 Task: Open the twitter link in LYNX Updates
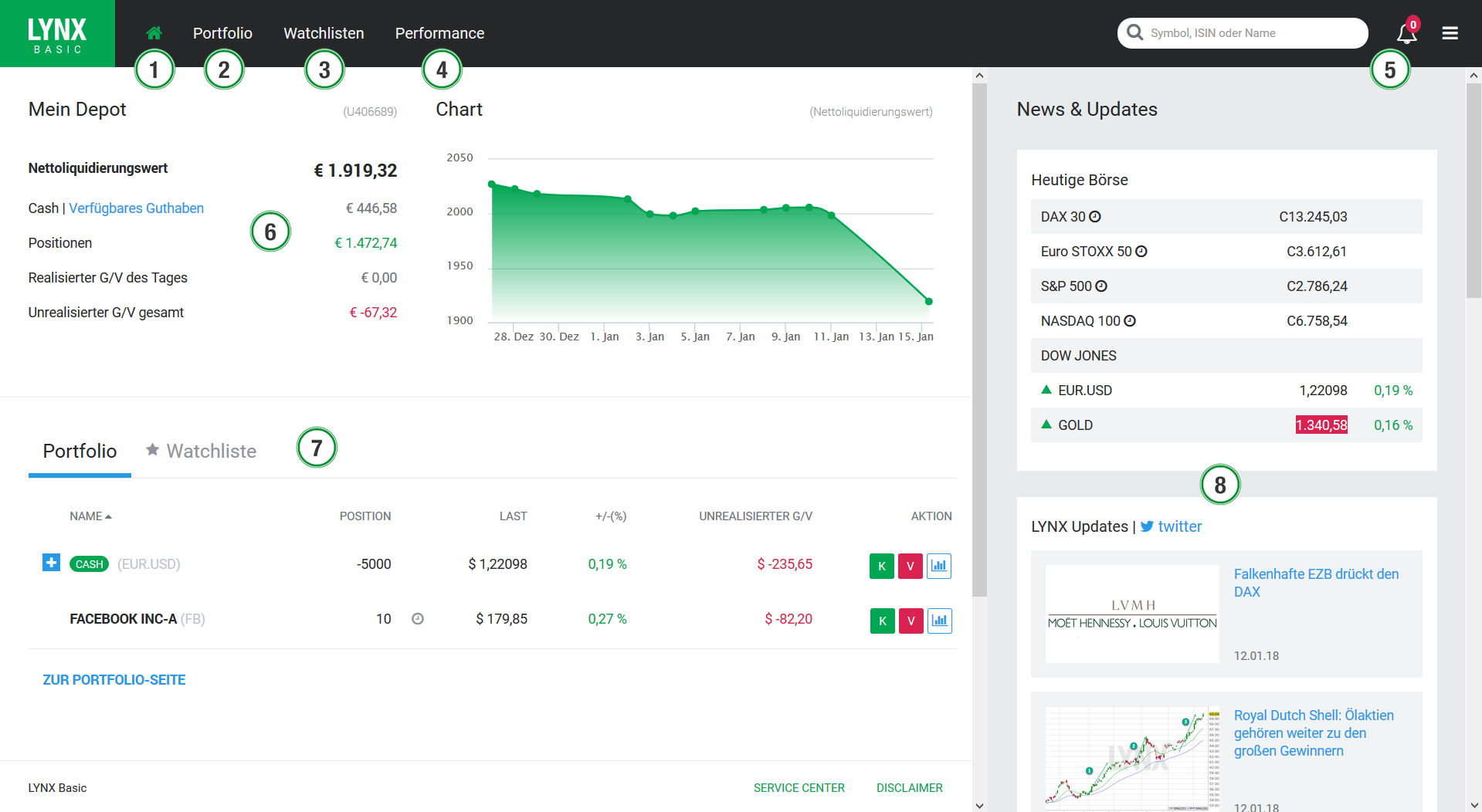[1180, 526]
